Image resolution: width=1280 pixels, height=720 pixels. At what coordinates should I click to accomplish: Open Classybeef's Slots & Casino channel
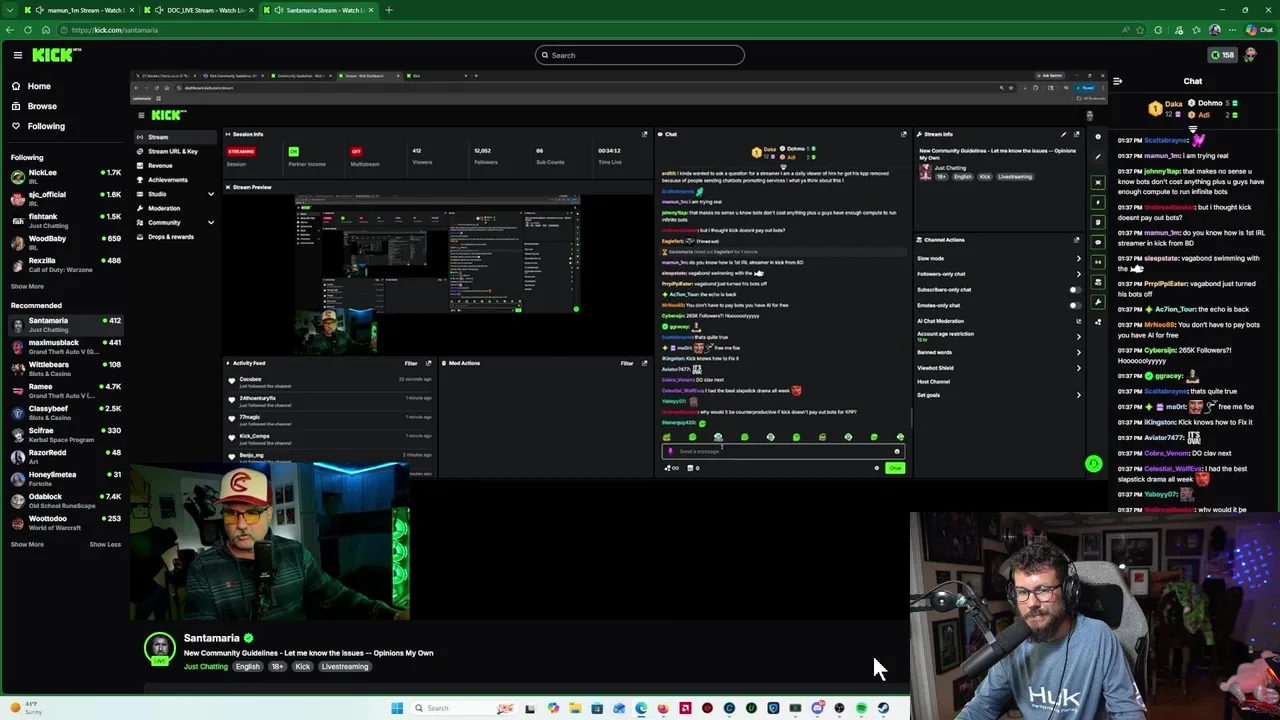(65, 413)
